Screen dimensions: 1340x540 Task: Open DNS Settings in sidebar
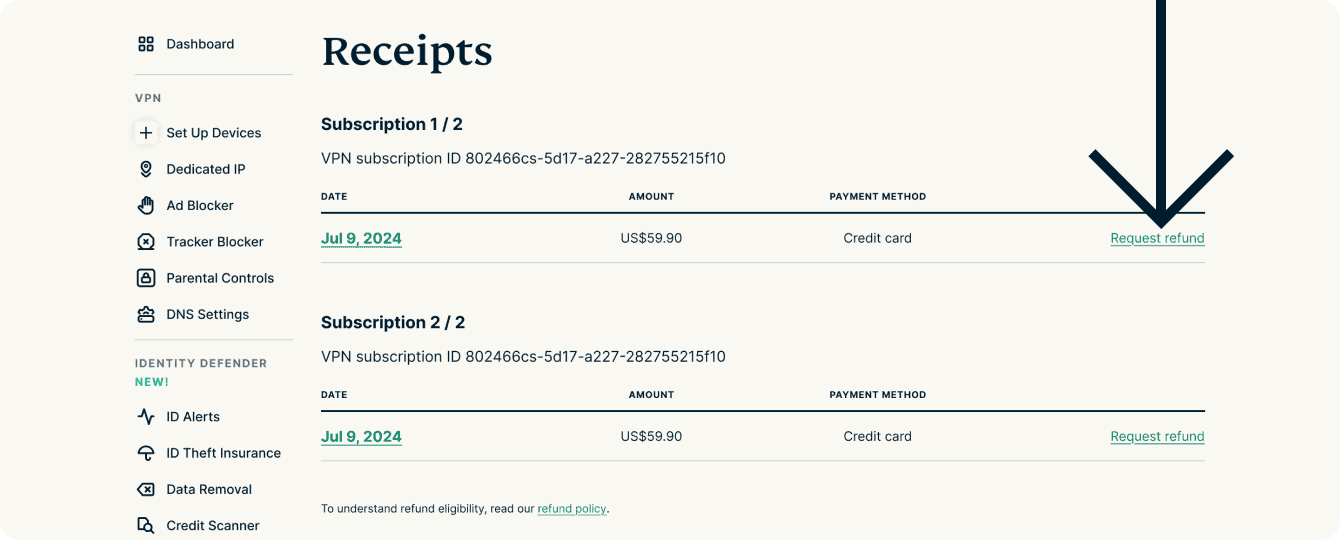coord(207,314)
